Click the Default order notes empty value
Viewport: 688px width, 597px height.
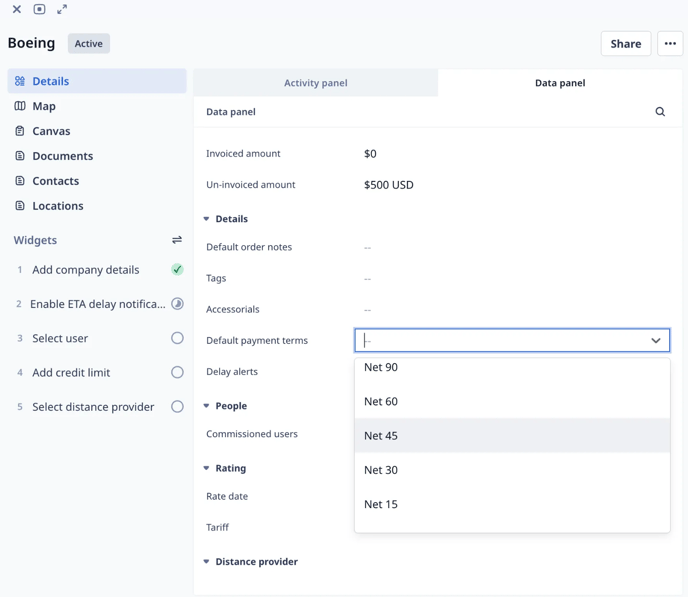(368, 248)
